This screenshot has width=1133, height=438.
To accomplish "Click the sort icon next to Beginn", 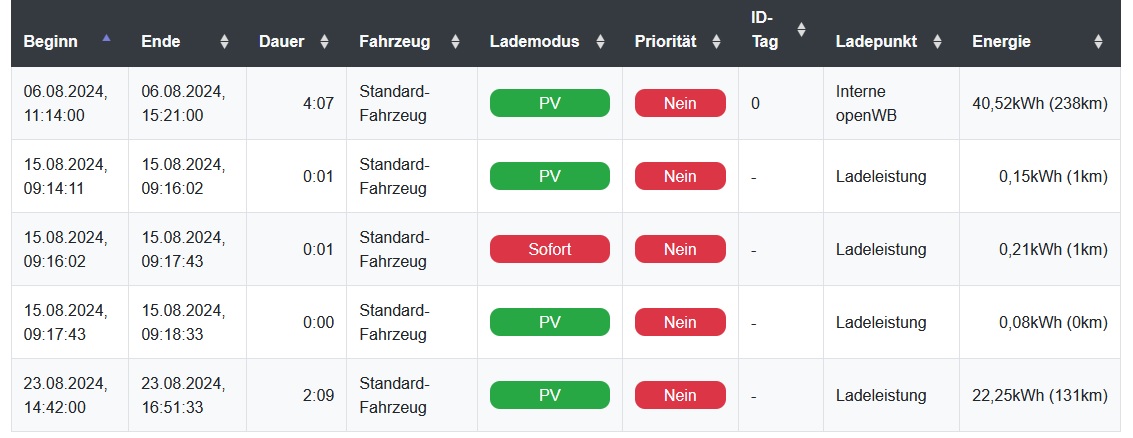I will [106, 39].
